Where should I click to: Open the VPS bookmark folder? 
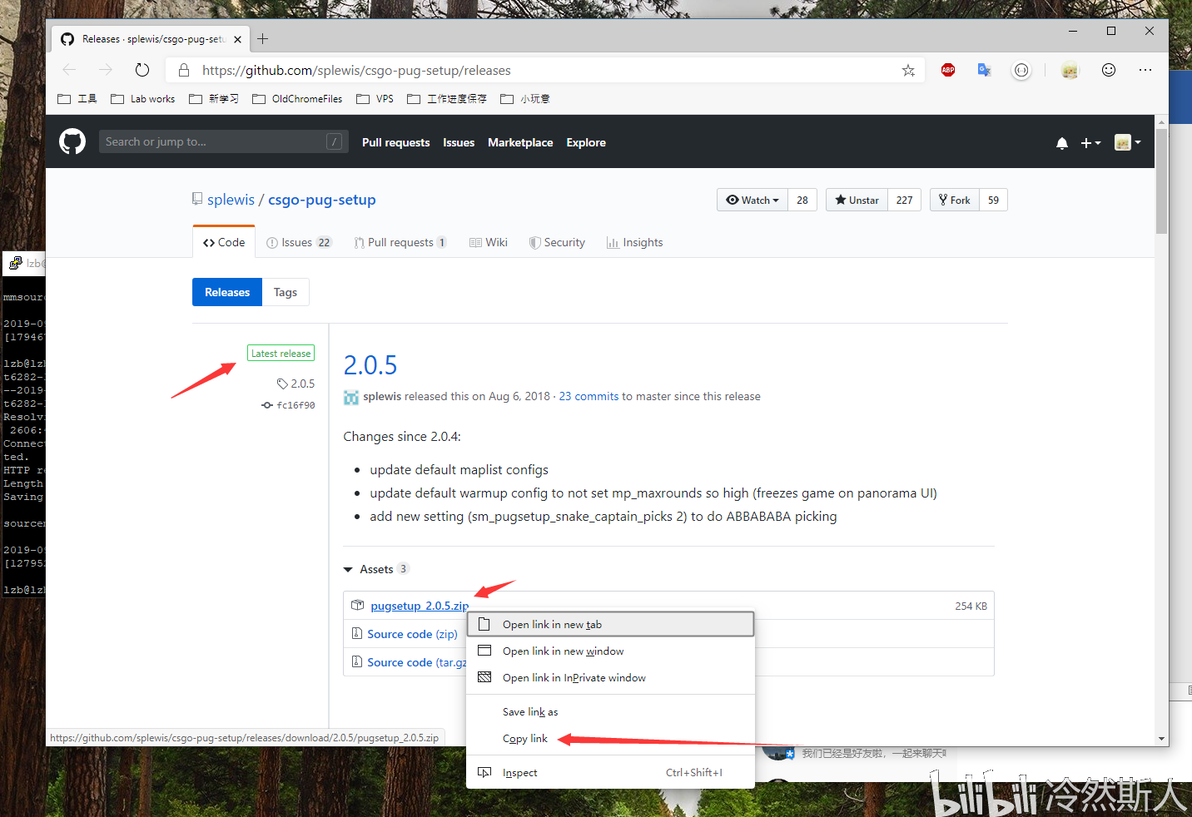(376, 99)
